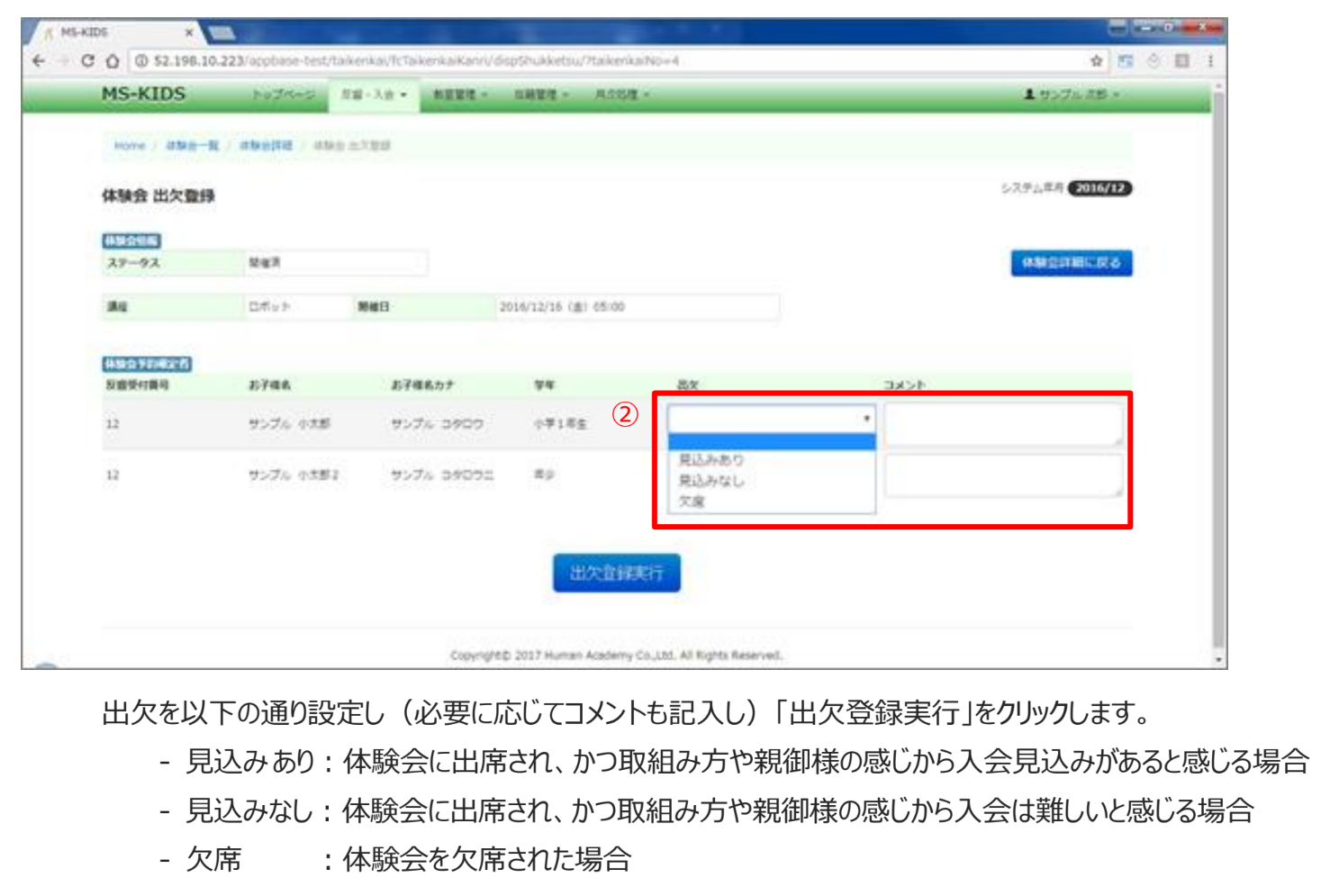Click the Home breadcrumb link
Viewport: 1330px width, 896px height.
[130, 146]
